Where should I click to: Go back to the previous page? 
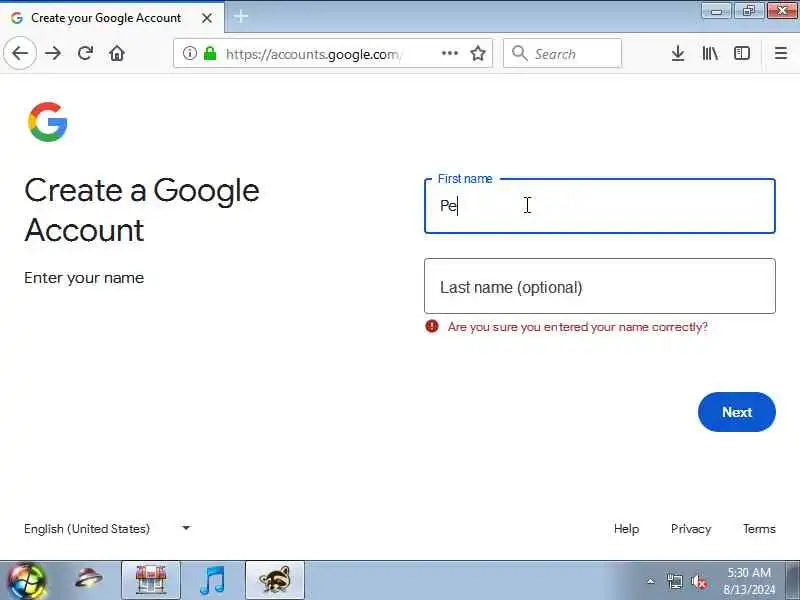(x=20, y=53)
